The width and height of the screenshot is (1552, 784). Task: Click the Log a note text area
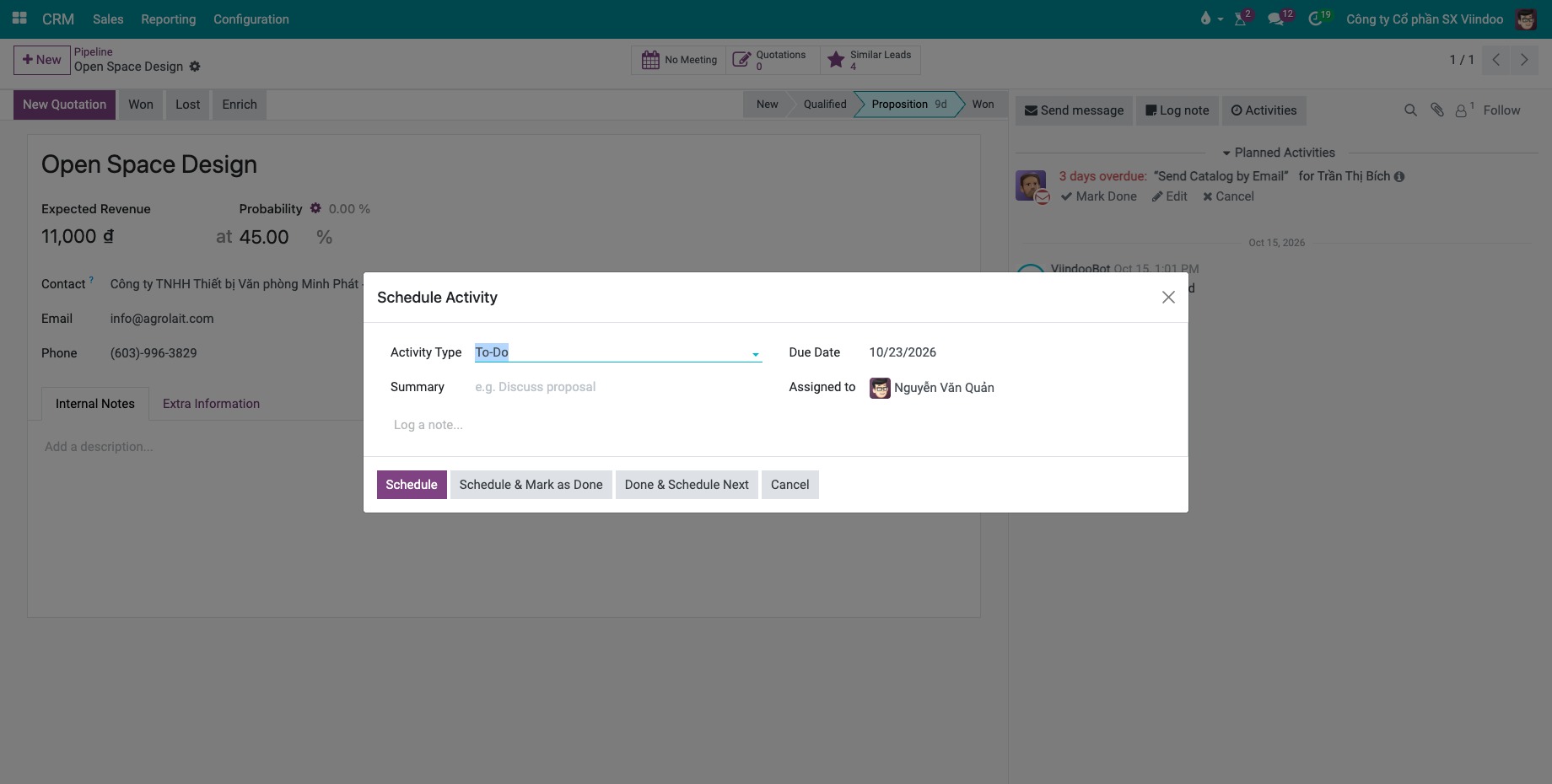tap(776, 425)
